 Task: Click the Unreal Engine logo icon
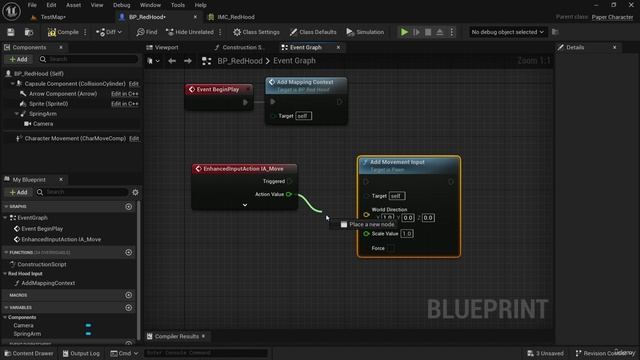click(11, 11)
